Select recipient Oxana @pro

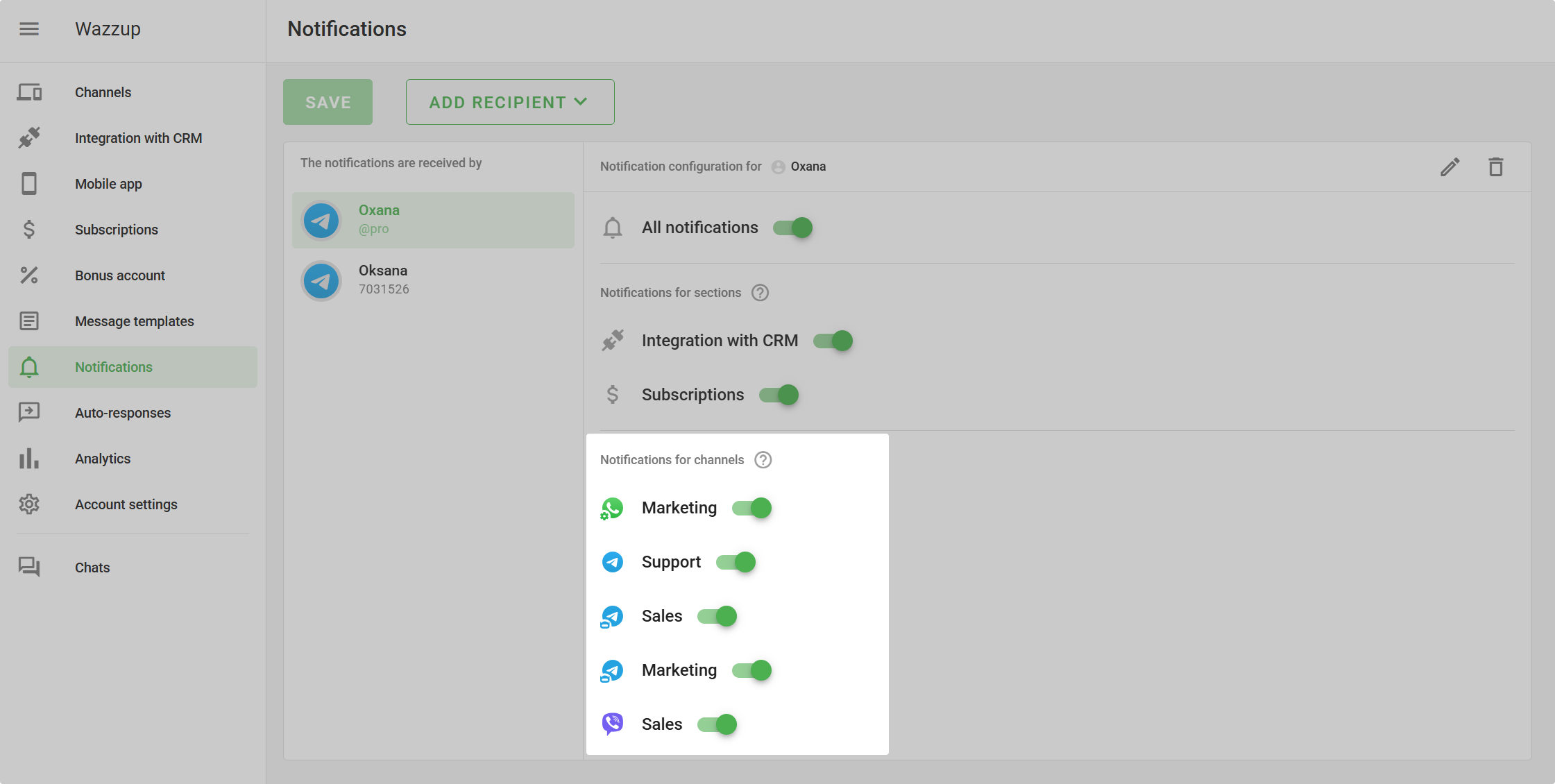click(x=433, y=220)
